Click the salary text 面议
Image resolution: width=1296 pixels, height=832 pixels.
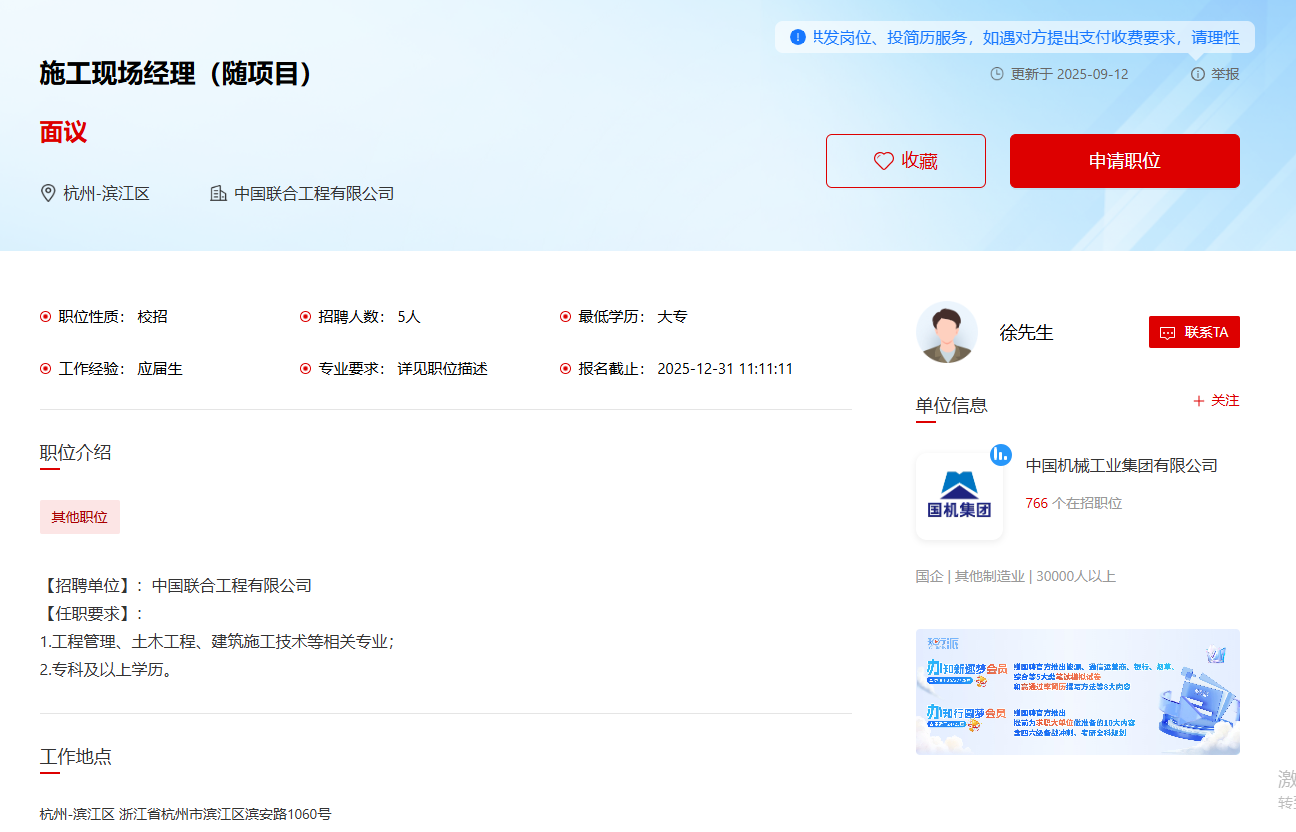pos(64,132)
